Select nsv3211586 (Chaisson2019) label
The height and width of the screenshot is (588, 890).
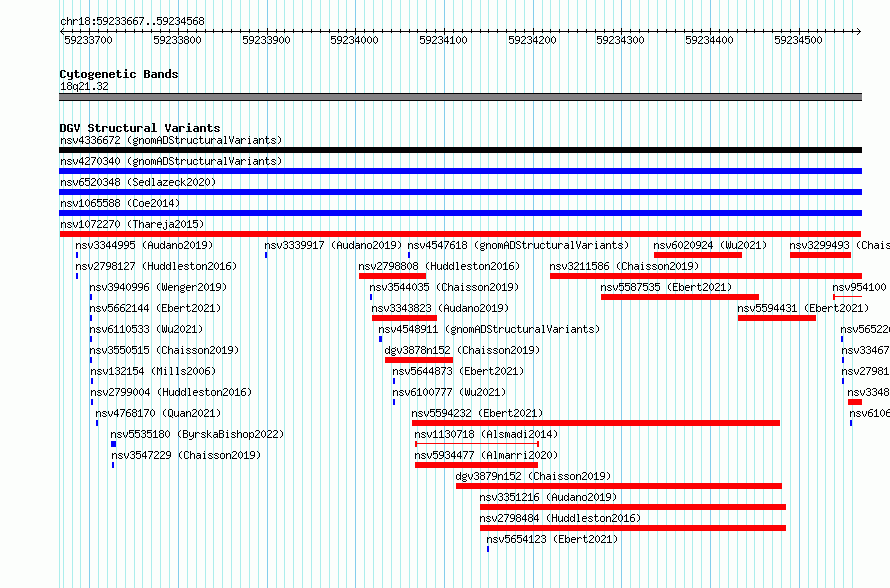click(x=624, y=266)
